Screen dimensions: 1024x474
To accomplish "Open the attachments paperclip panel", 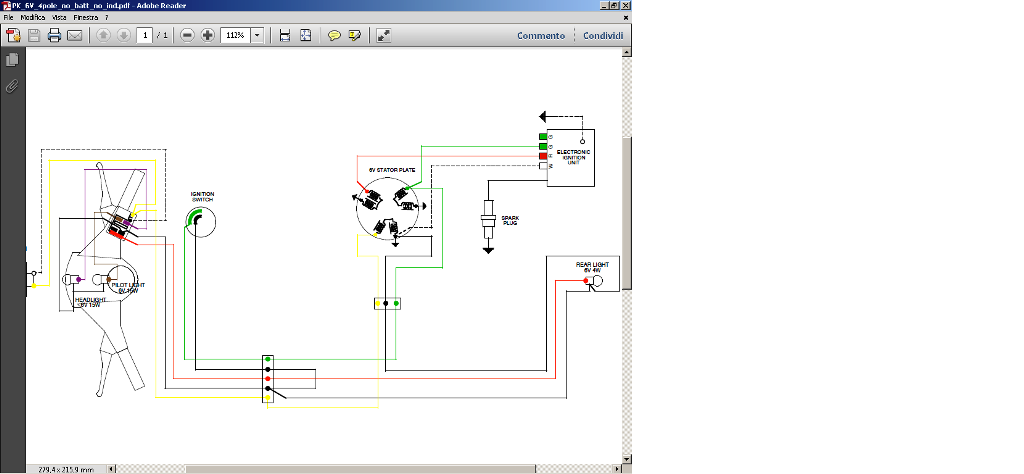I will [x=12, y=86].
